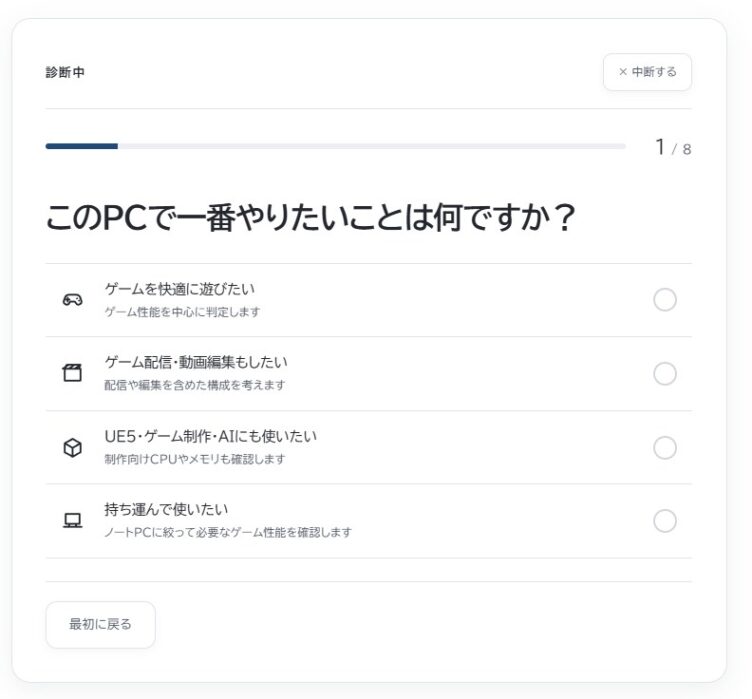Click the subtitle ゲーム性能を中心に判定します

[182, 312]
